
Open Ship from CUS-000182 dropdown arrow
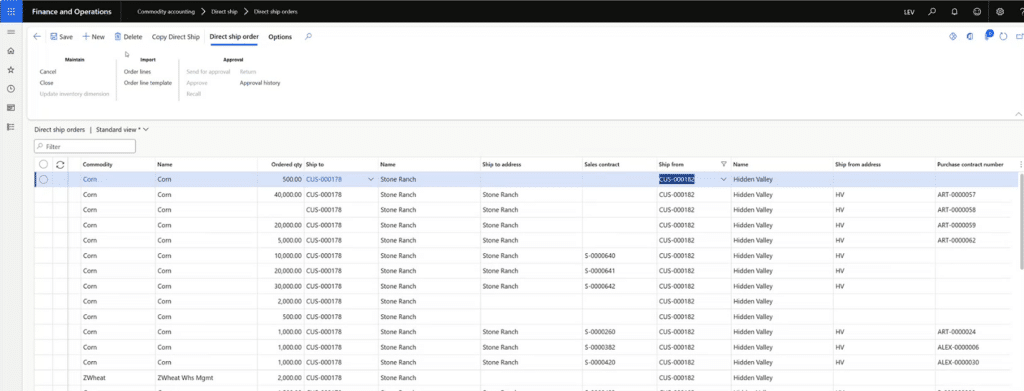pyautogui.click(x=724, y=180)
